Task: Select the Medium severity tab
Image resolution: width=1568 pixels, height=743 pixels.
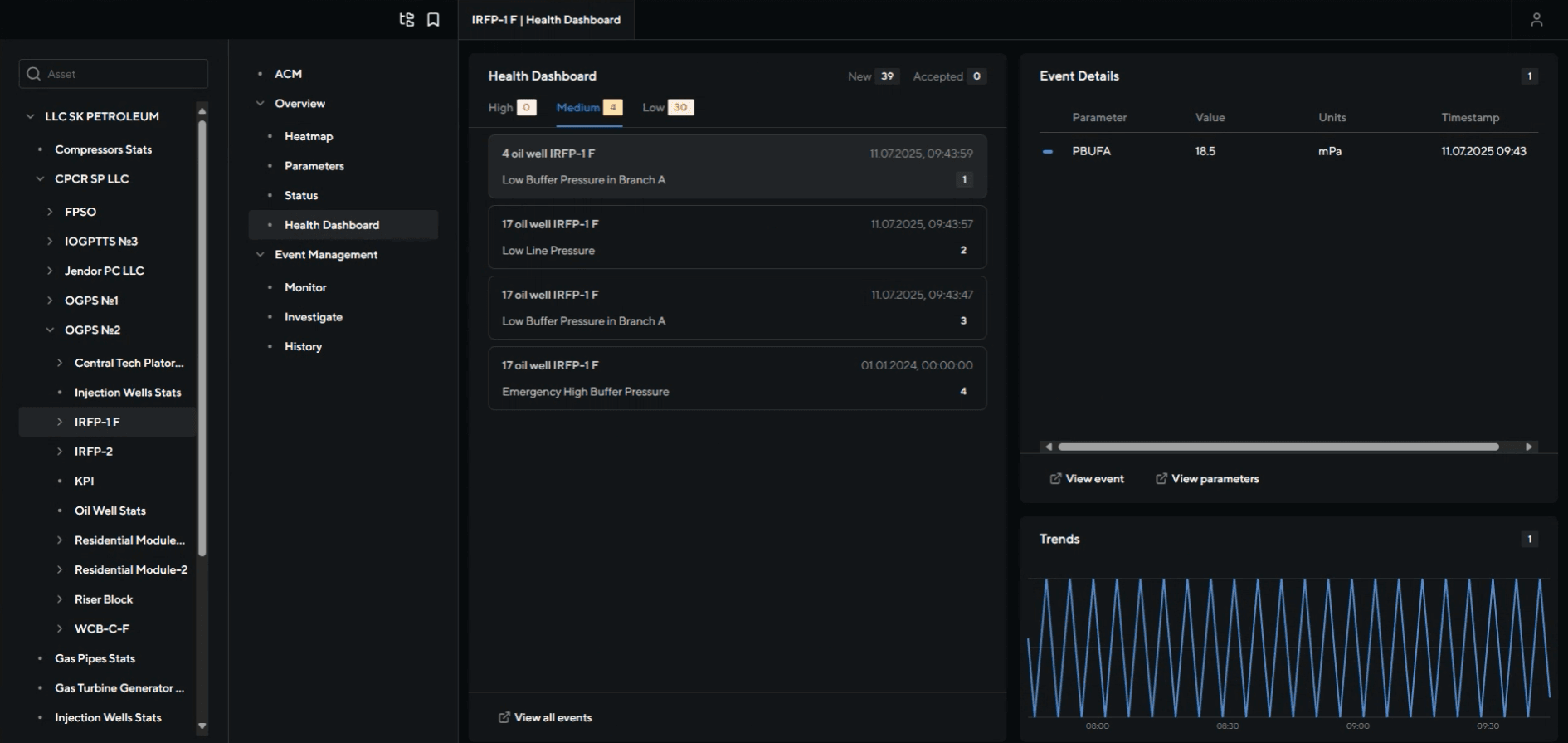Action: click(x=589, y=107)
